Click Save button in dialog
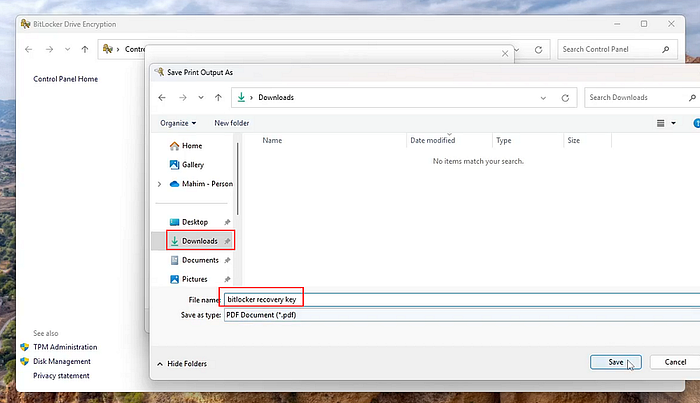Image resolution: width=700 pixels, height=403 pixels. click(x=616, y=362)
